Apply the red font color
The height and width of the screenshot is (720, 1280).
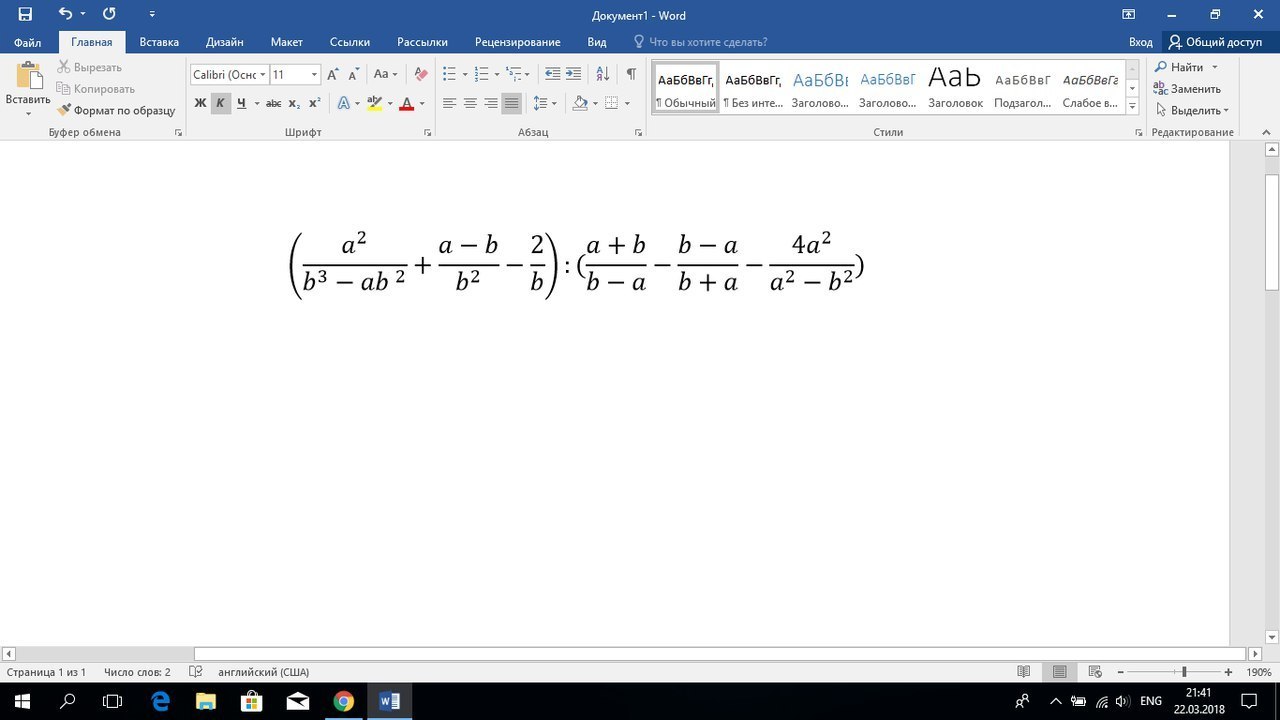(x=406, y=103)
